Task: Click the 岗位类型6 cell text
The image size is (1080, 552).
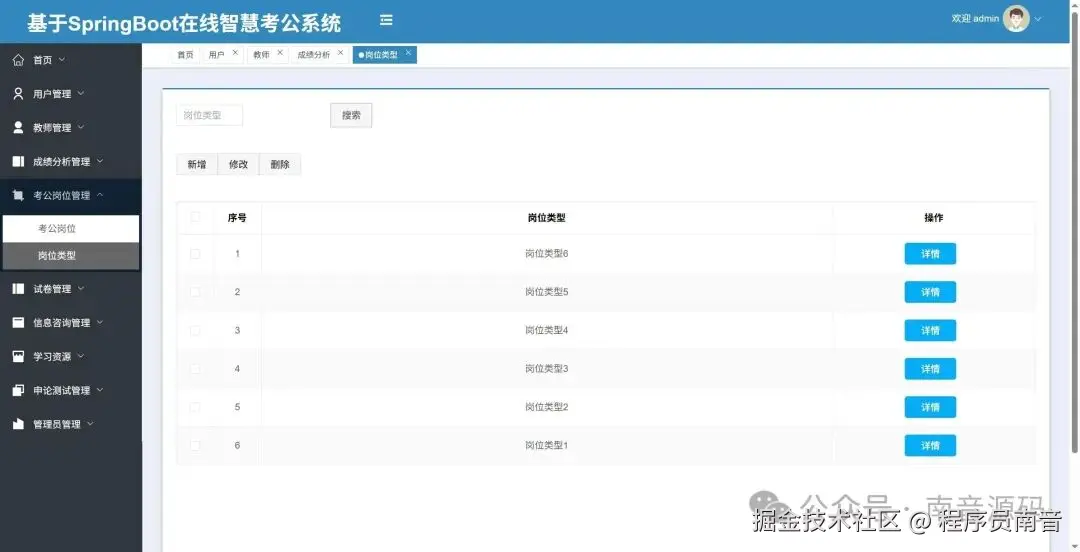Action: coord(546,254)
